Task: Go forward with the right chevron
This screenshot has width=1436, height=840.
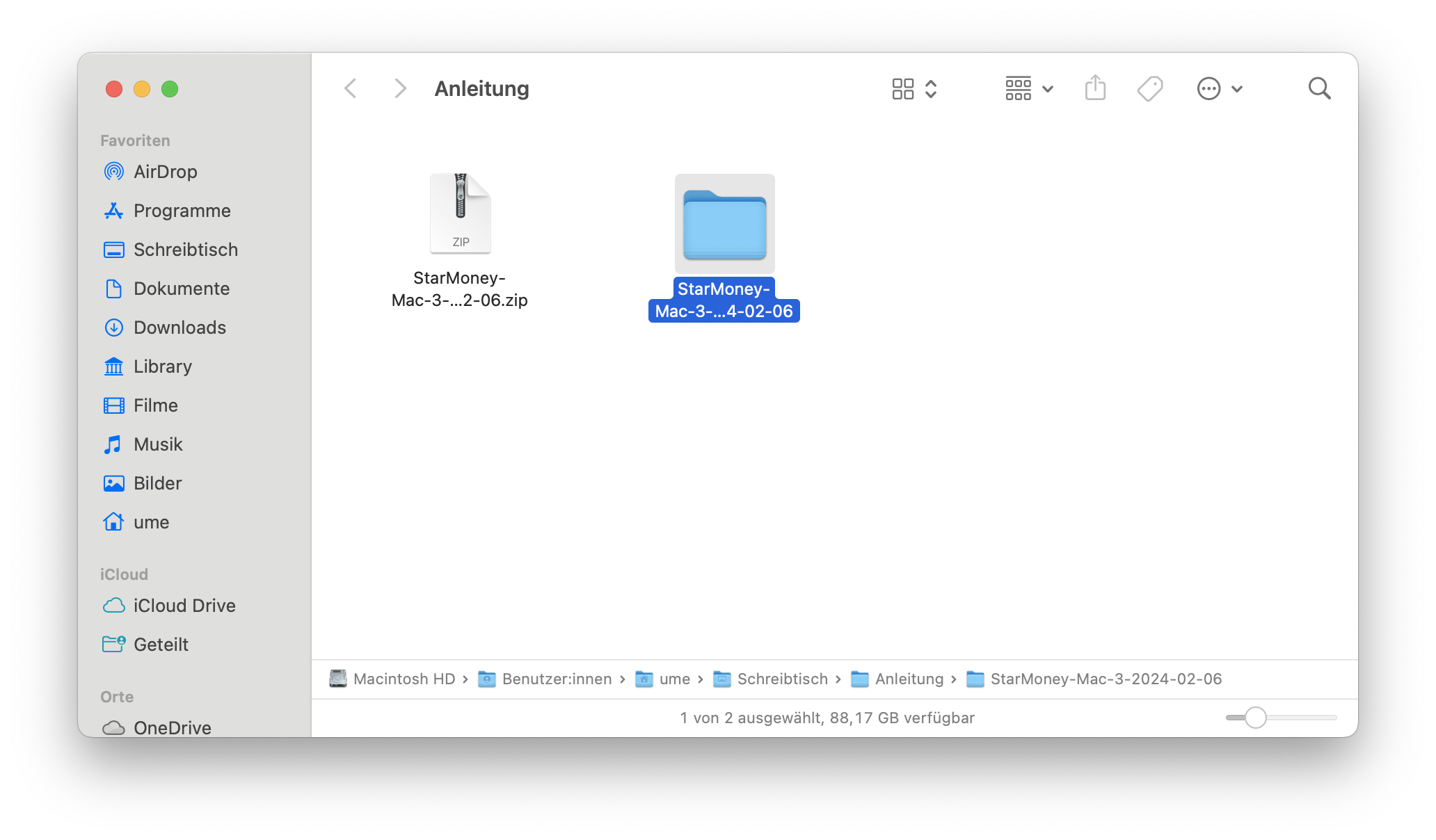Action: (400, 88)
